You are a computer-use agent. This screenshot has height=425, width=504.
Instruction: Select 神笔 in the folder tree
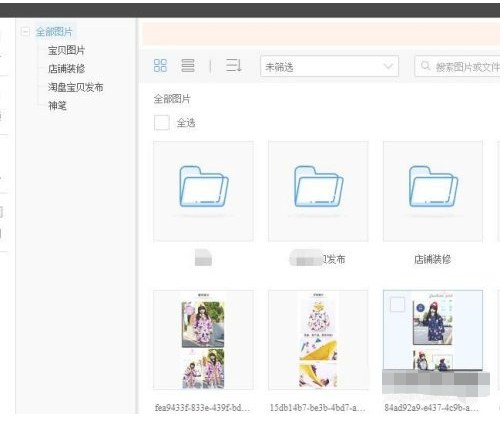tap(57, 106)
